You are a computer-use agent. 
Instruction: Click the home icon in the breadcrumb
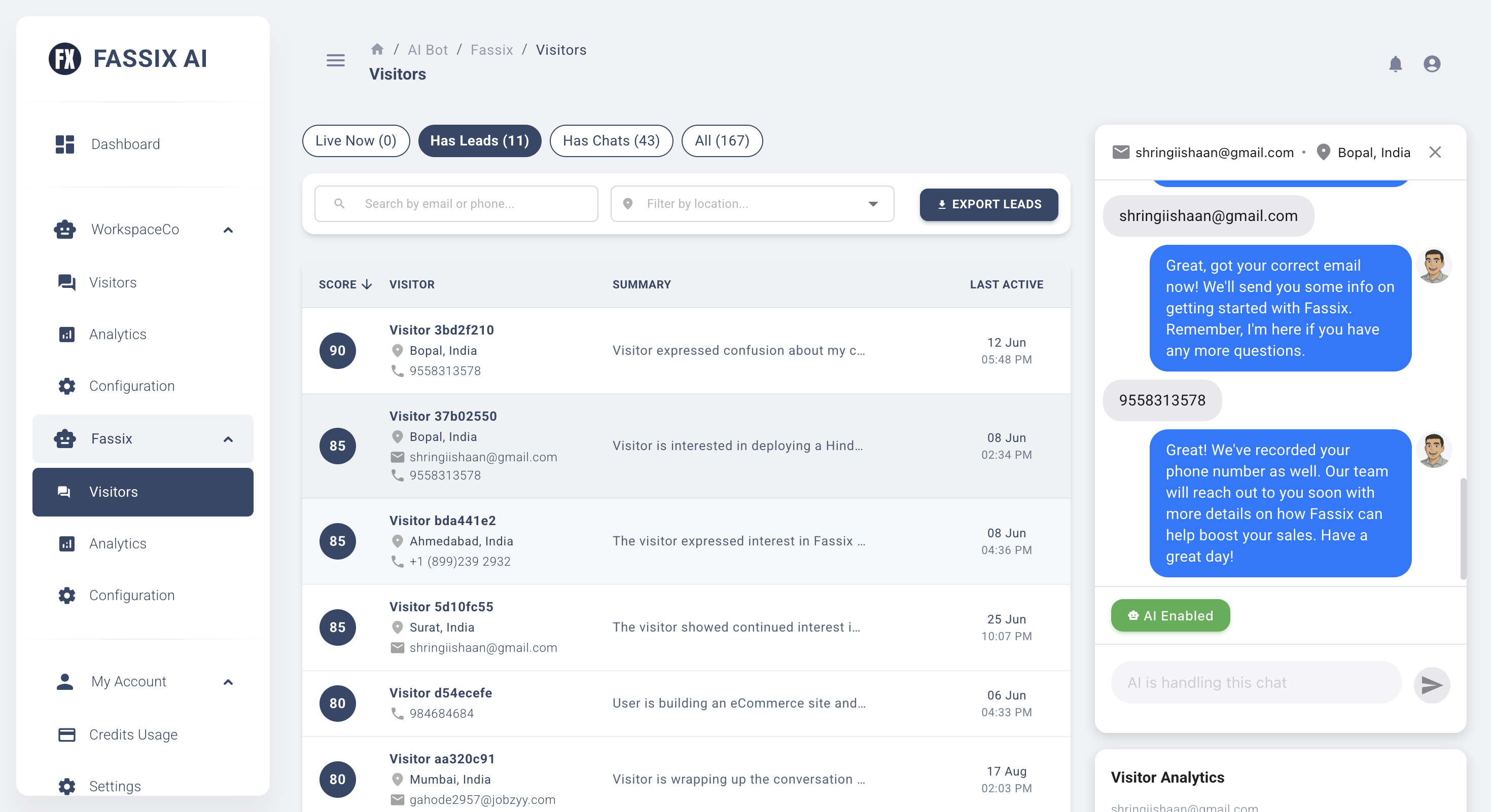[377, 49]
